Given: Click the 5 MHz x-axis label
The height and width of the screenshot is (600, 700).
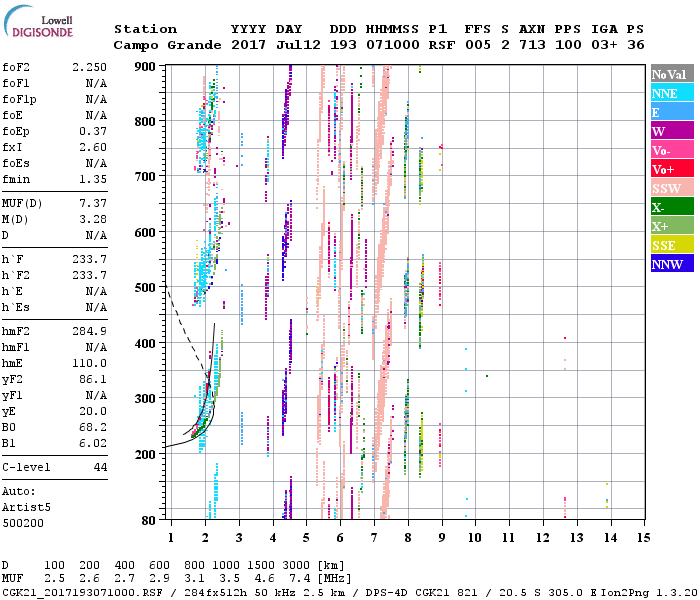Looking at the screenshot, I should point(306,538).
